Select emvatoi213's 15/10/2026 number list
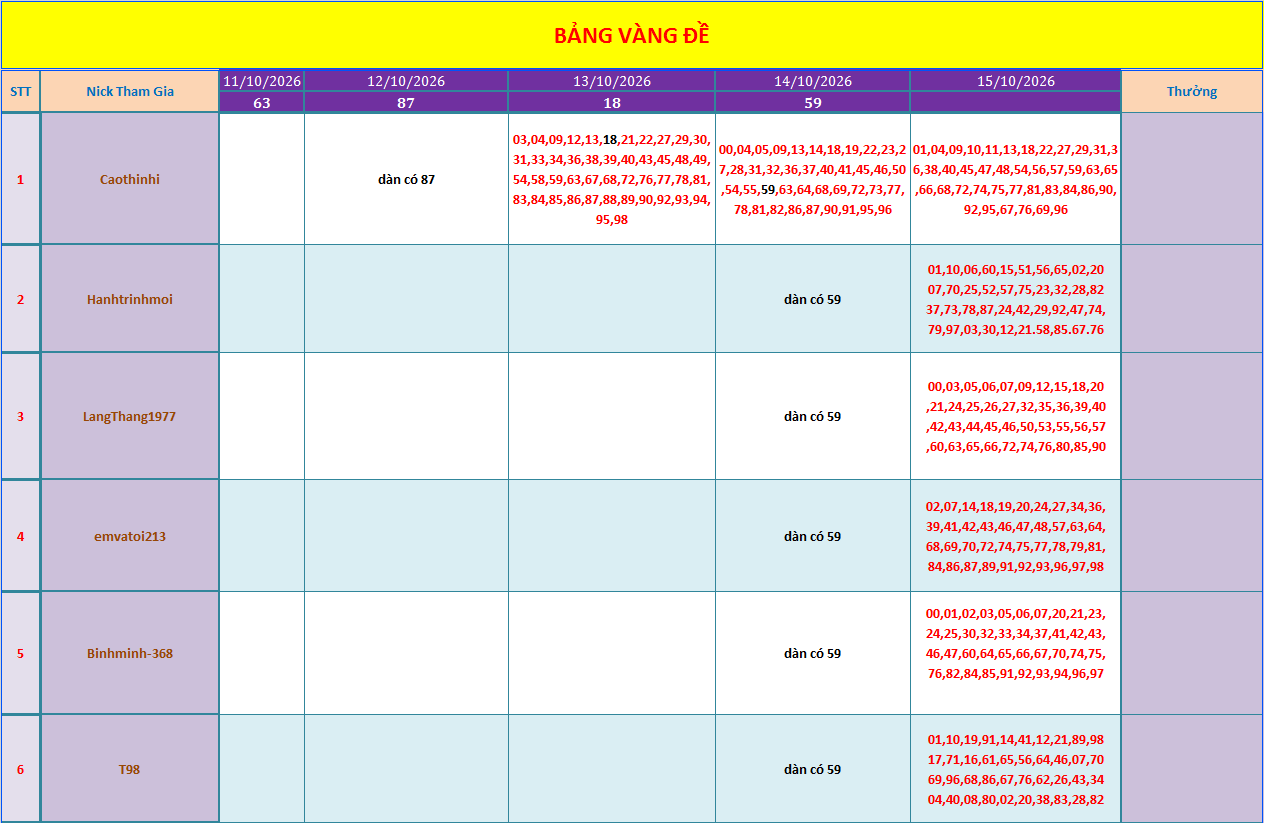The width and height of the screenshot is (1264, 823). [x=1016, y=536]
